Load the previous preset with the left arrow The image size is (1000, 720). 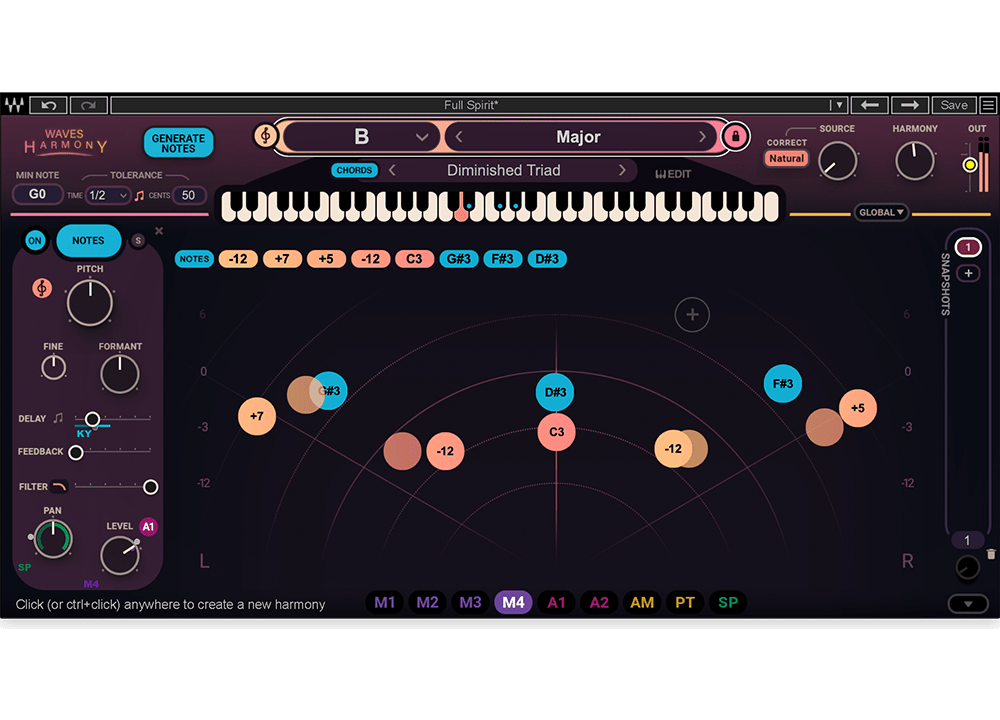point(870,105)
